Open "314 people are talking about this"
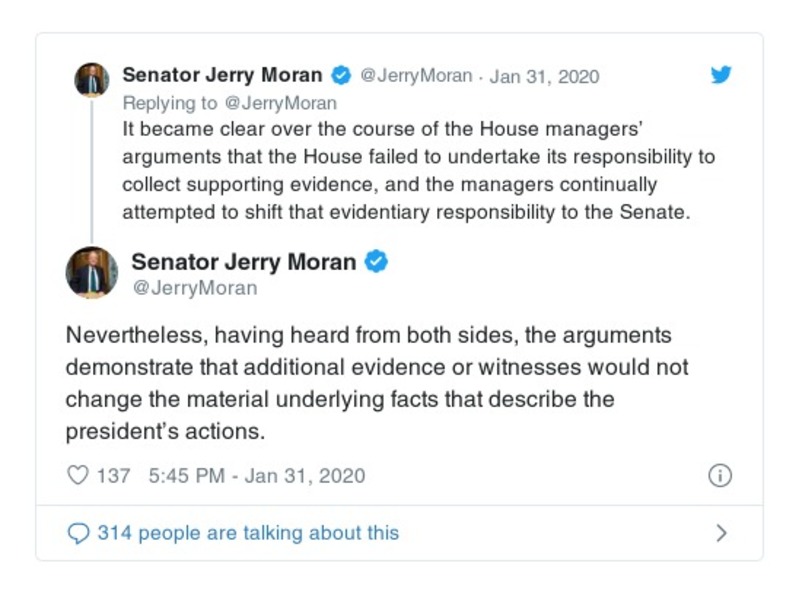The height and width of the screenshot is (595, 799). click(247, 533)
